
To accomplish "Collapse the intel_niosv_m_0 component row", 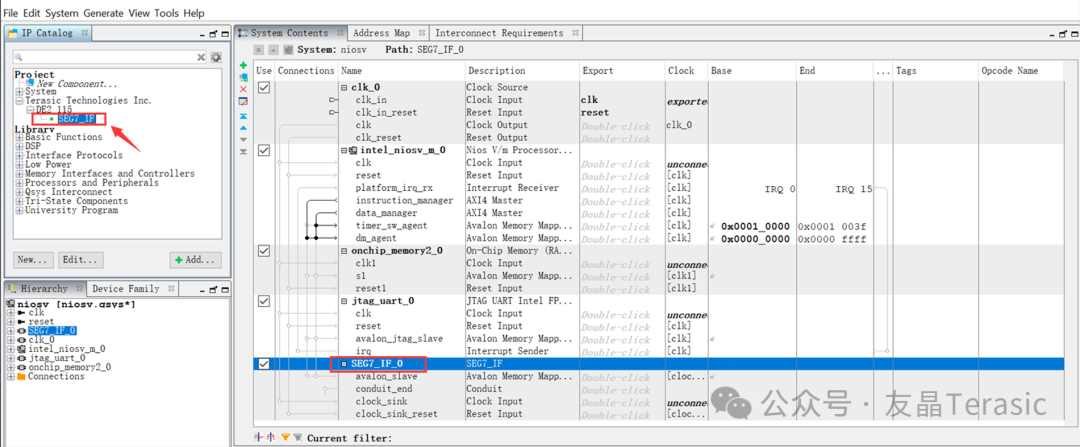I will click(344, 150).
